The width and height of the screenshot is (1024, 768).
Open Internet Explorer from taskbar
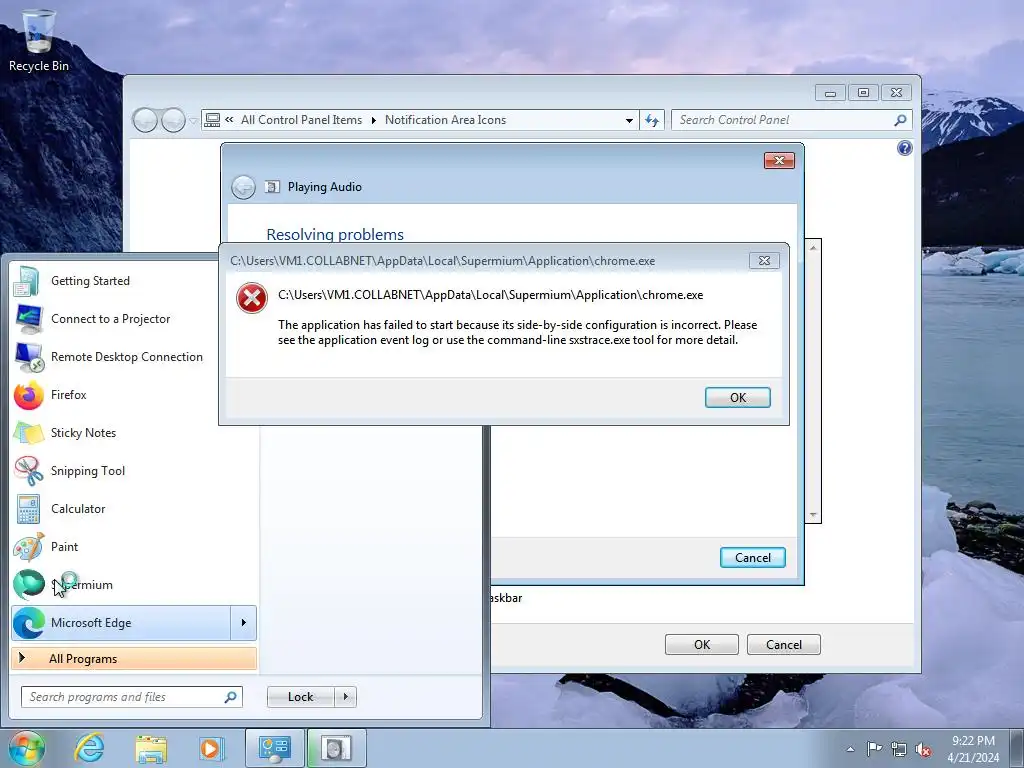click(89, 748)
